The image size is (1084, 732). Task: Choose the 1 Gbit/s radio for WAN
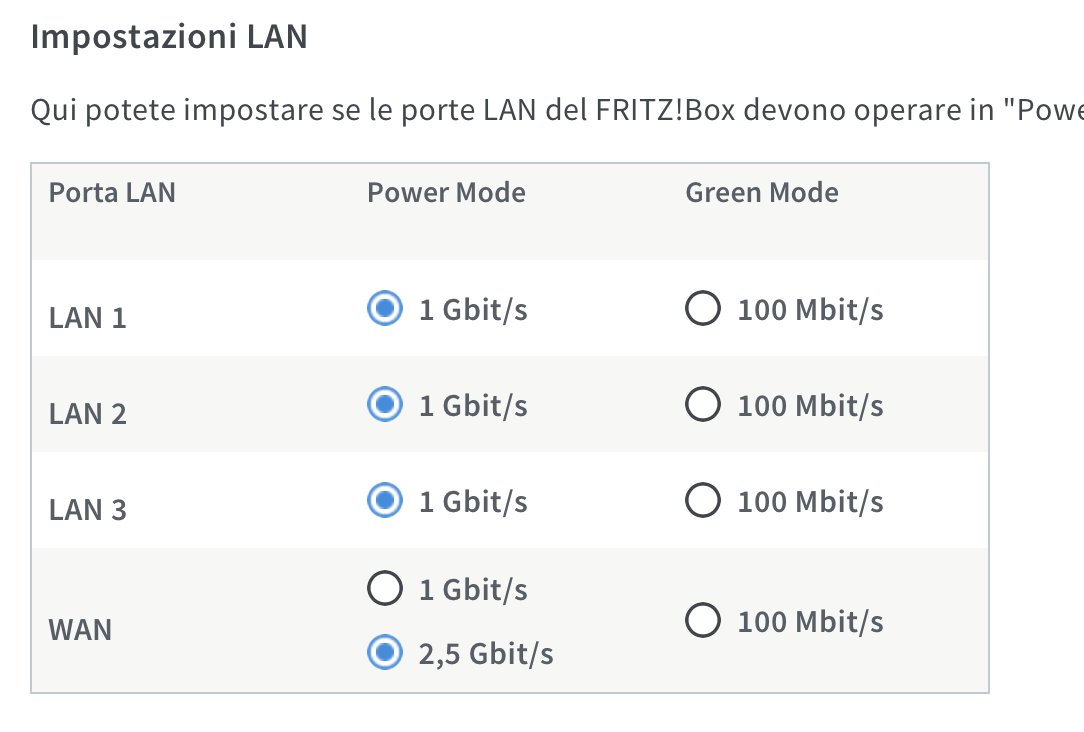click(385, 588)
